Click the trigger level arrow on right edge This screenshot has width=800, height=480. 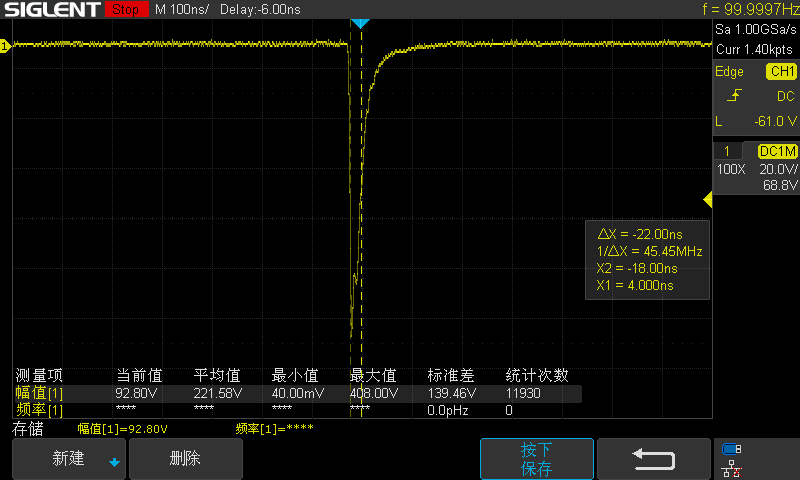(708, 199)
